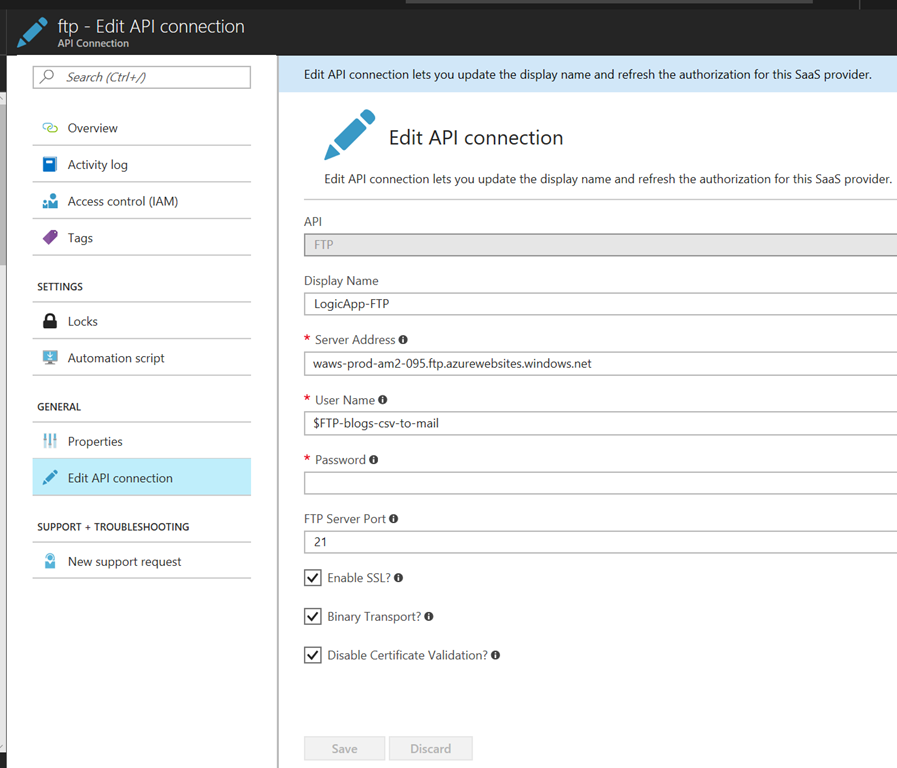The height and width of the screenshot is (768, 897).
Task: Toggle the Binary Transport? checkbox
Action: (x=313, y=617)
